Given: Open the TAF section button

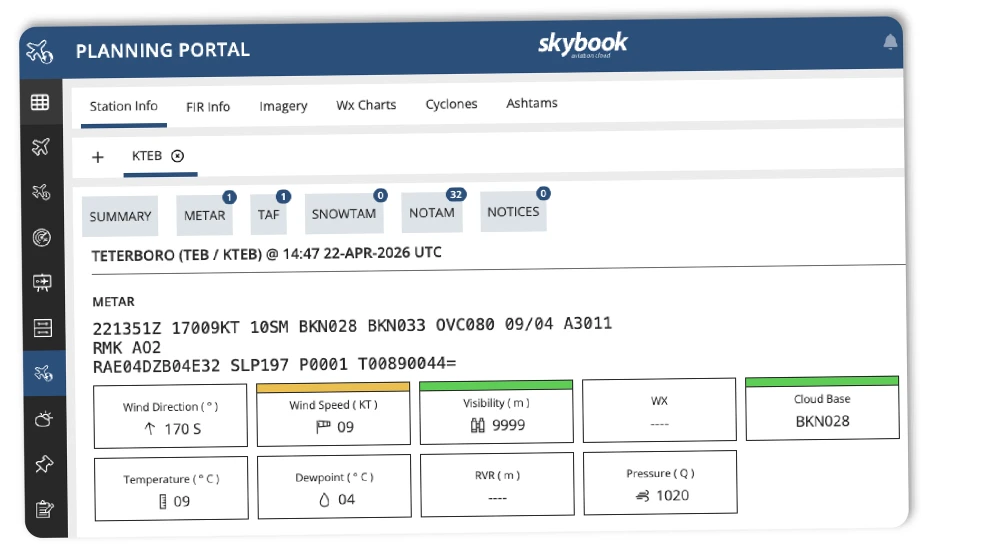Looking at the screenshot, I should [268, 215].
